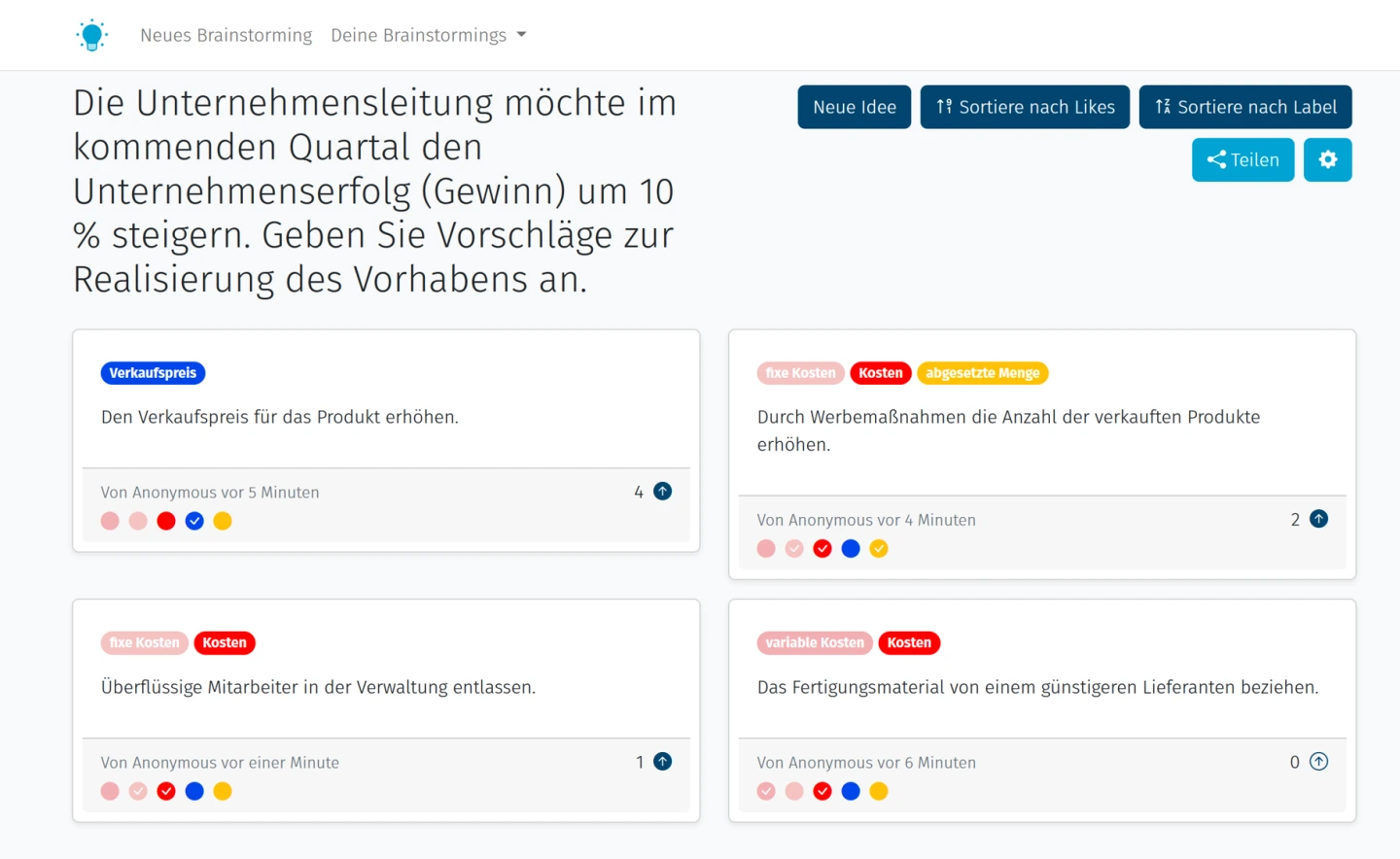The image size is (1400, 859).
Task: Click the lightbulb logo icon
Action: [91, 35]
